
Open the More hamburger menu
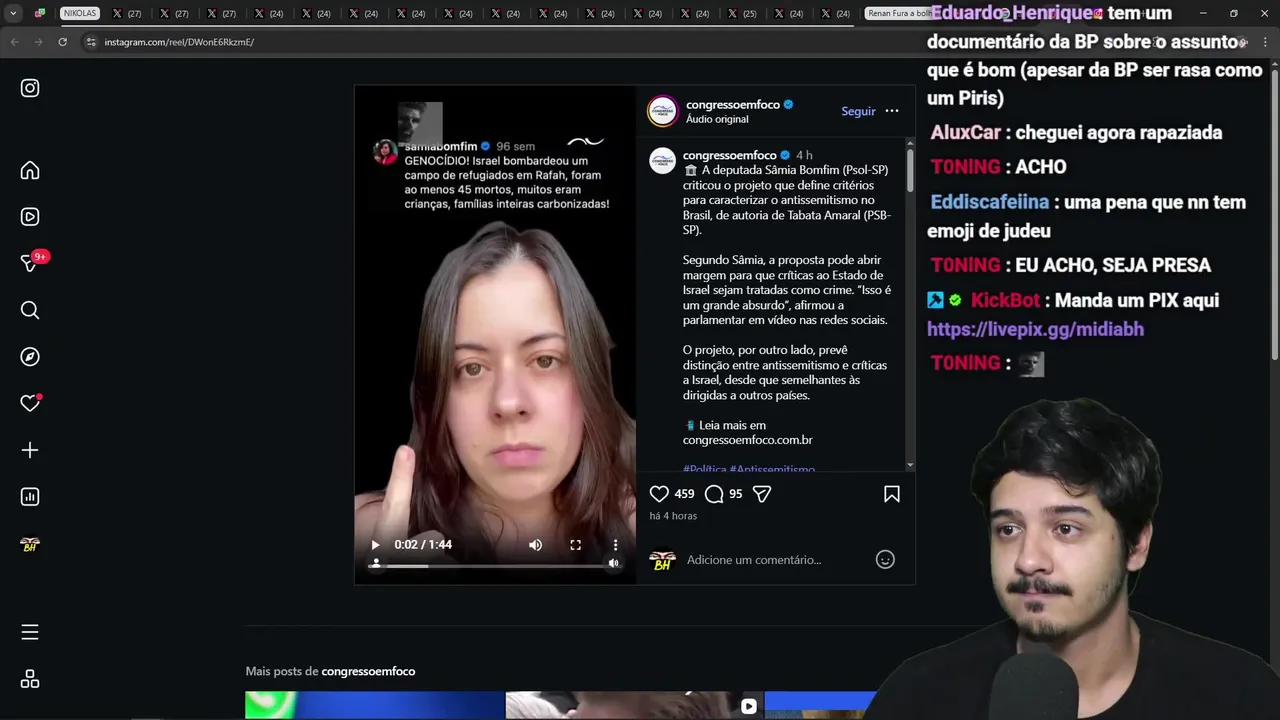tap(30, 632)
